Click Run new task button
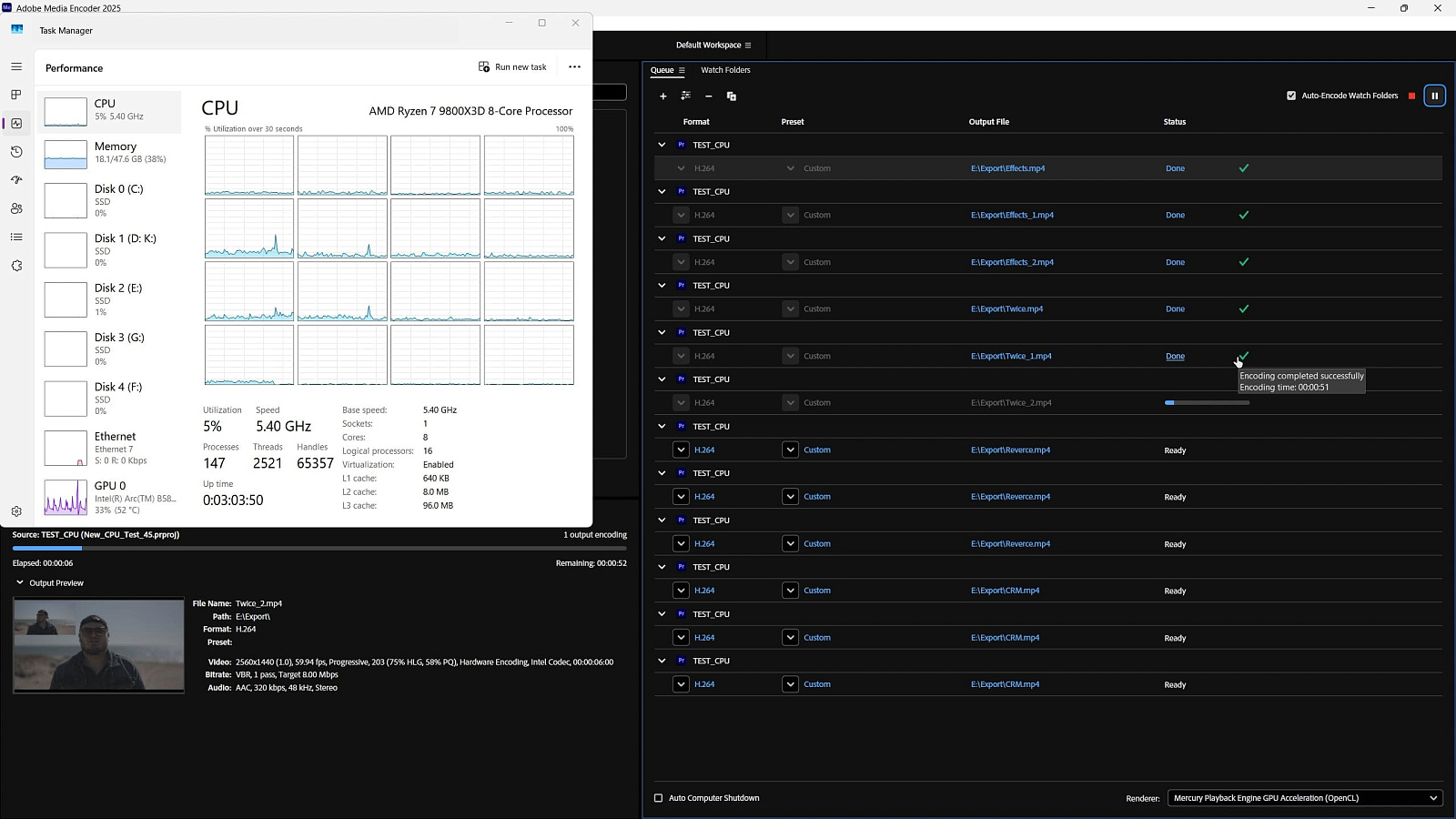This screenshot has height=819, width=1456. point(512,66)
